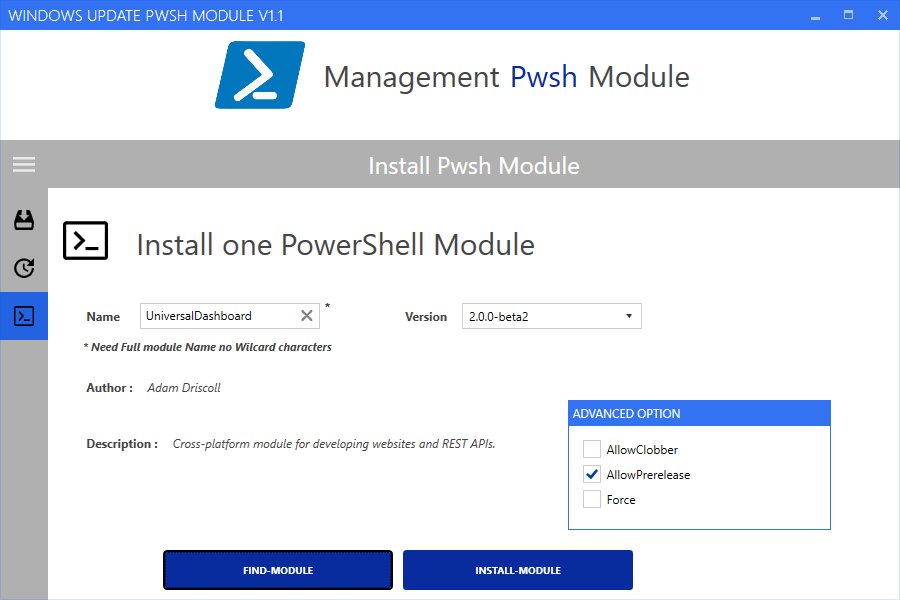Screen dimensions: 900x600
Task: Close the Windows Update Pwsh window
Action: (883, 15)
